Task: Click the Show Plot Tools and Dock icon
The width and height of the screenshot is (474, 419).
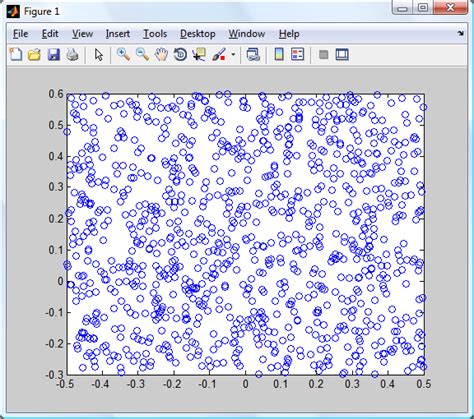Action: tap(342, 54)
